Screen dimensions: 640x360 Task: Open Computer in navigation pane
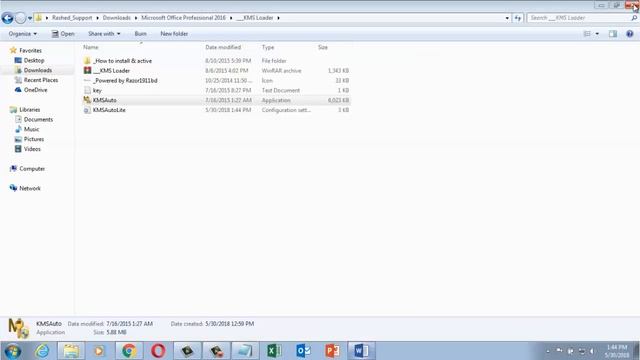click(x=32, y=169)
